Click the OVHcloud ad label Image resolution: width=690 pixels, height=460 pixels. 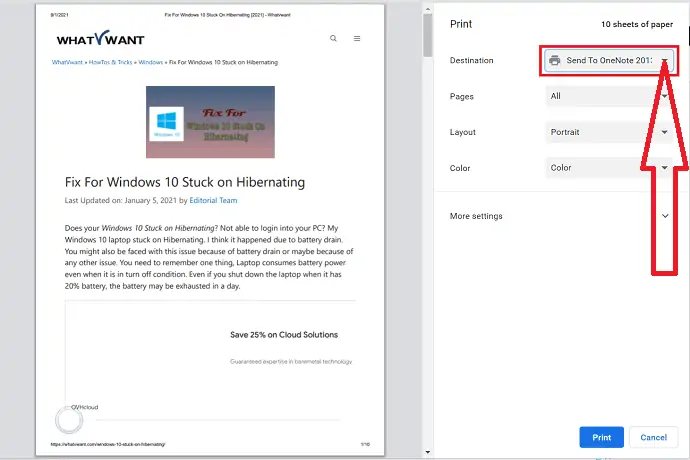click(84, 407)
